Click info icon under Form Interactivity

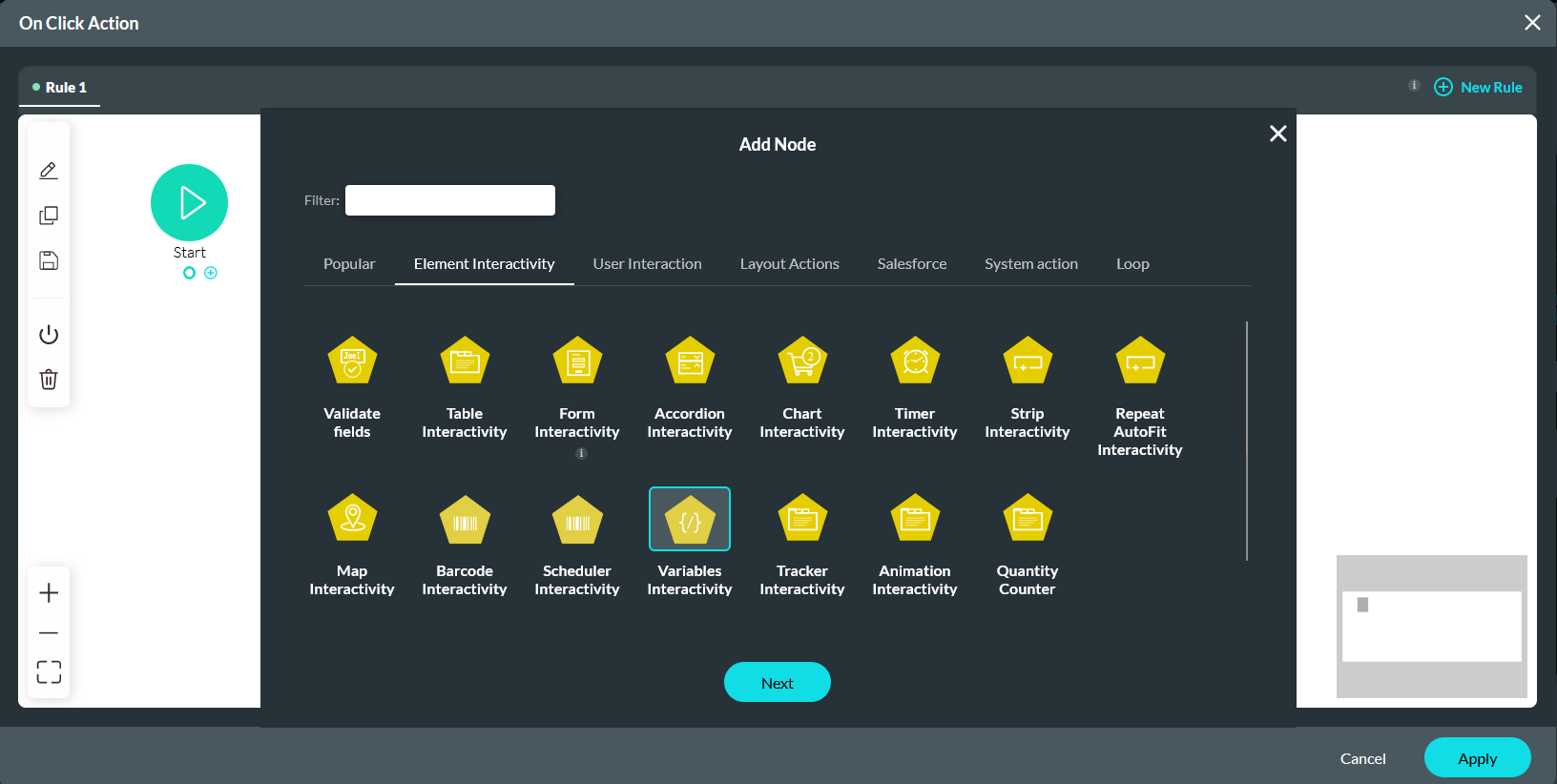click(x=581, y=453)
